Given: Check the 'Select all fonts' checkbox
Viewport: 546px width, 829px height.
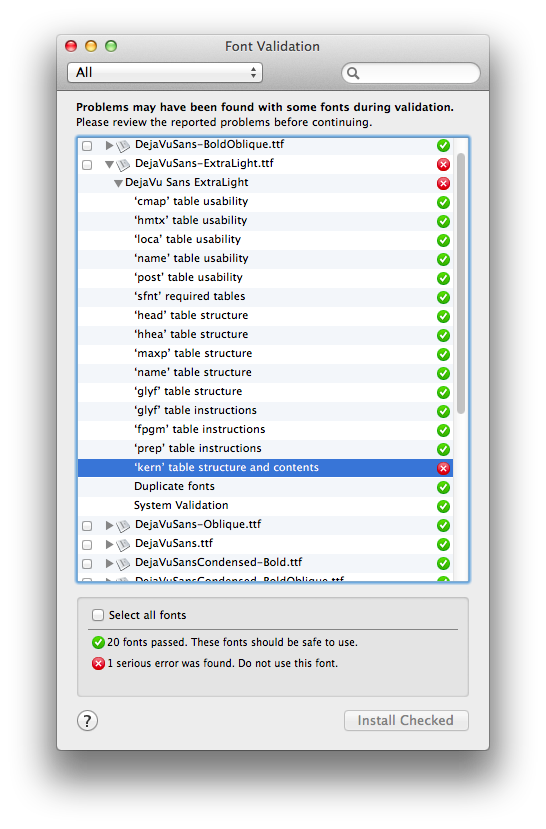Looking at the screenshot, I should point(98,614).
